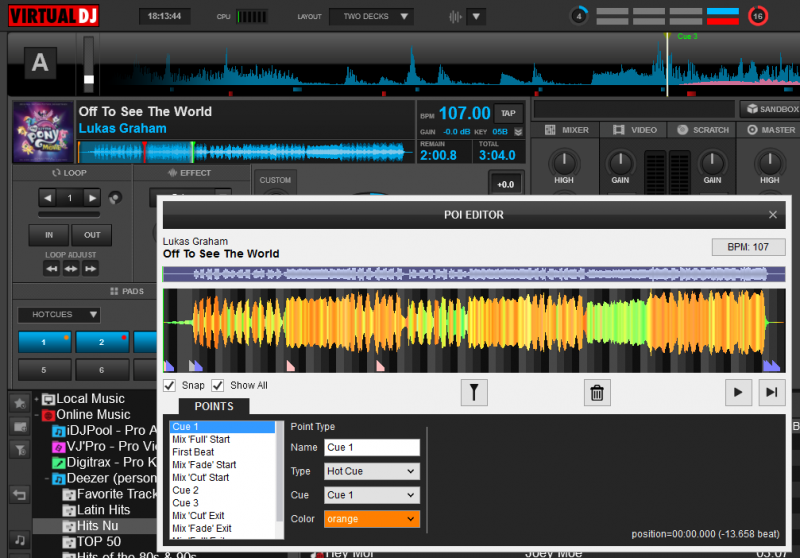Image resolution: width=800 pixels, height=558 pixels.
Task: Click the BPM: 107 button in POI Editor
Action: point(747,247)
